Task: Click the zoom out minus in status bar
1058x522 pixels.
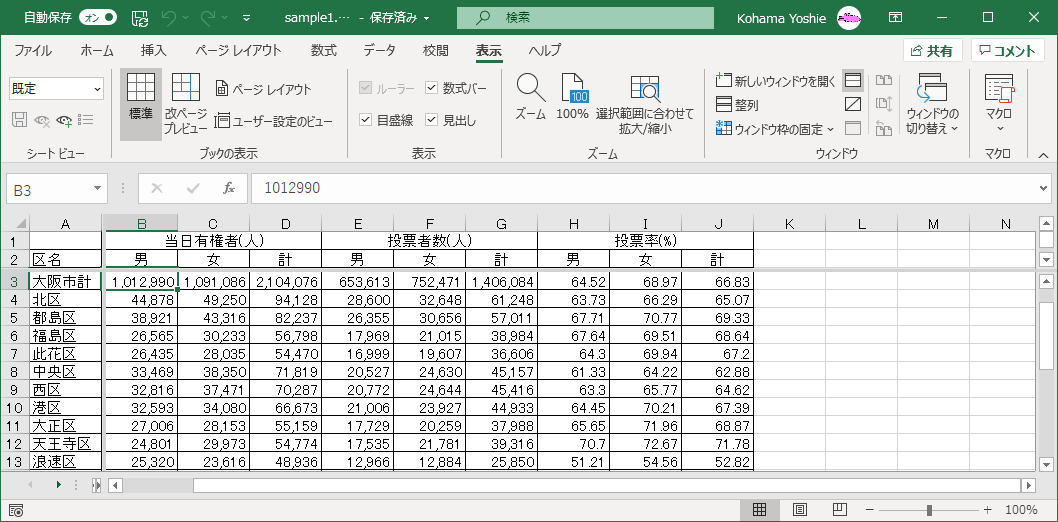Action: pyautogui.click(x=870, y=510)
